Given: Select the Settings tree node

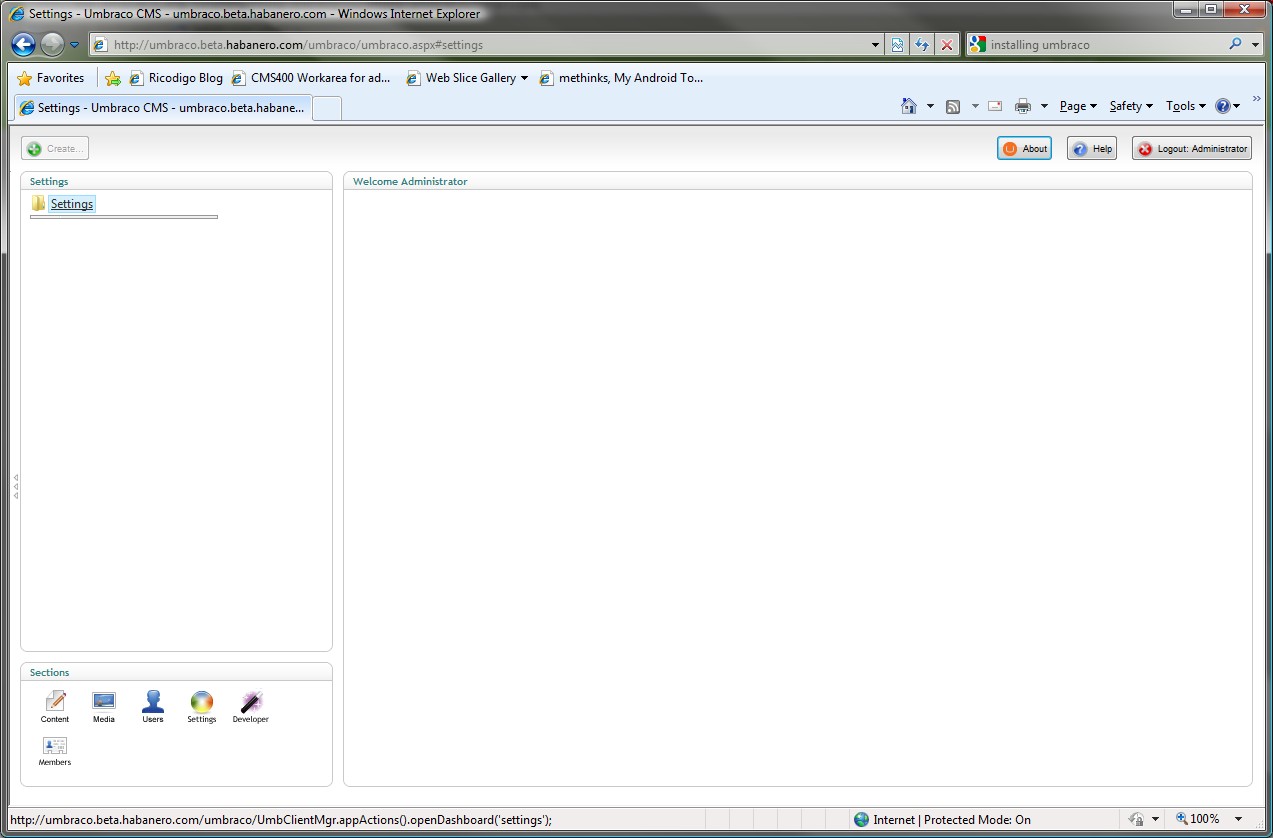Looking at the screenshot, I should pos(72,204).
